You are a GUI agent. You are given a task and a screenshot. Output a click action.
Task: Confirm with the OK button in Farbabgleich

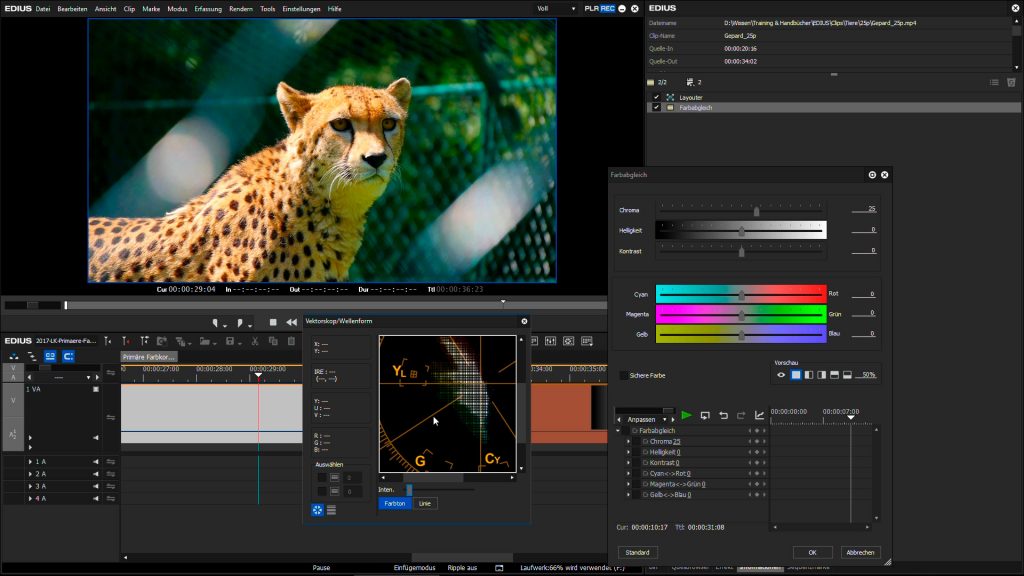click(x=812, y=552)
